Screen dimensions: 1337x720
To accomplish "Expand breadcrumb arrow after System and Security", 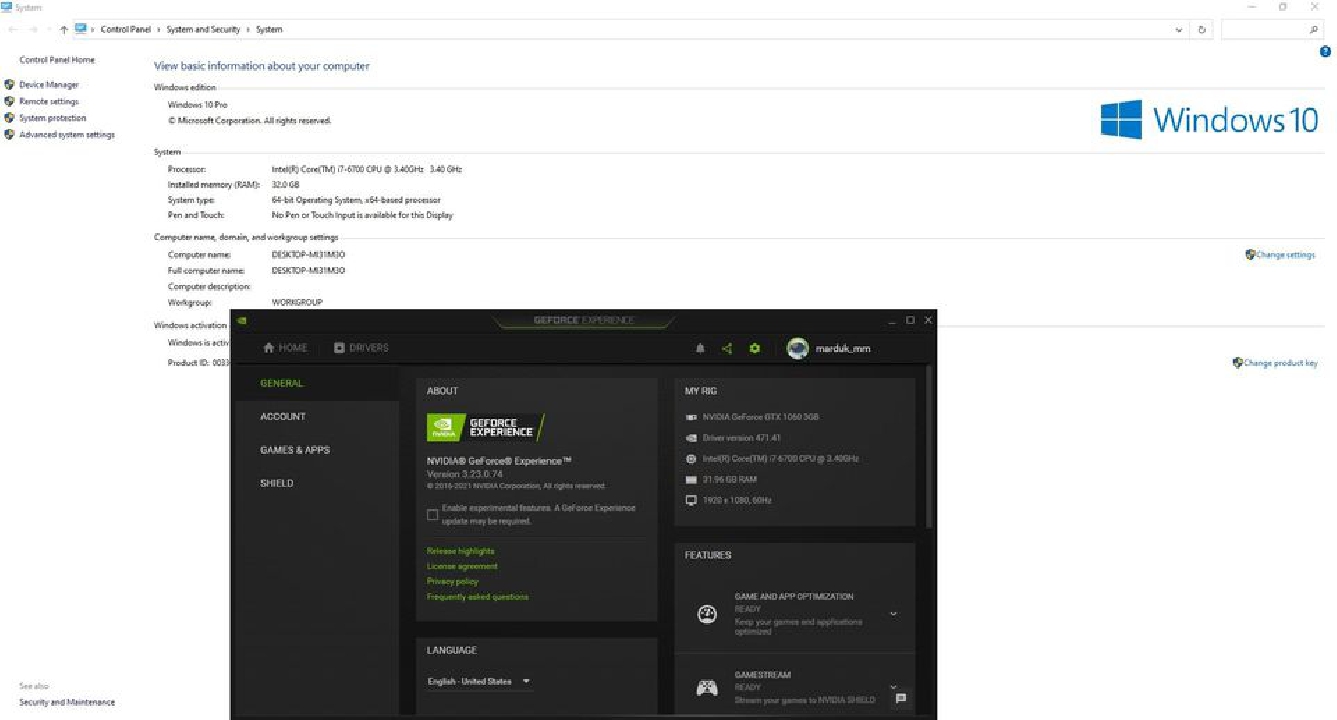I will [x=248, y=30].
